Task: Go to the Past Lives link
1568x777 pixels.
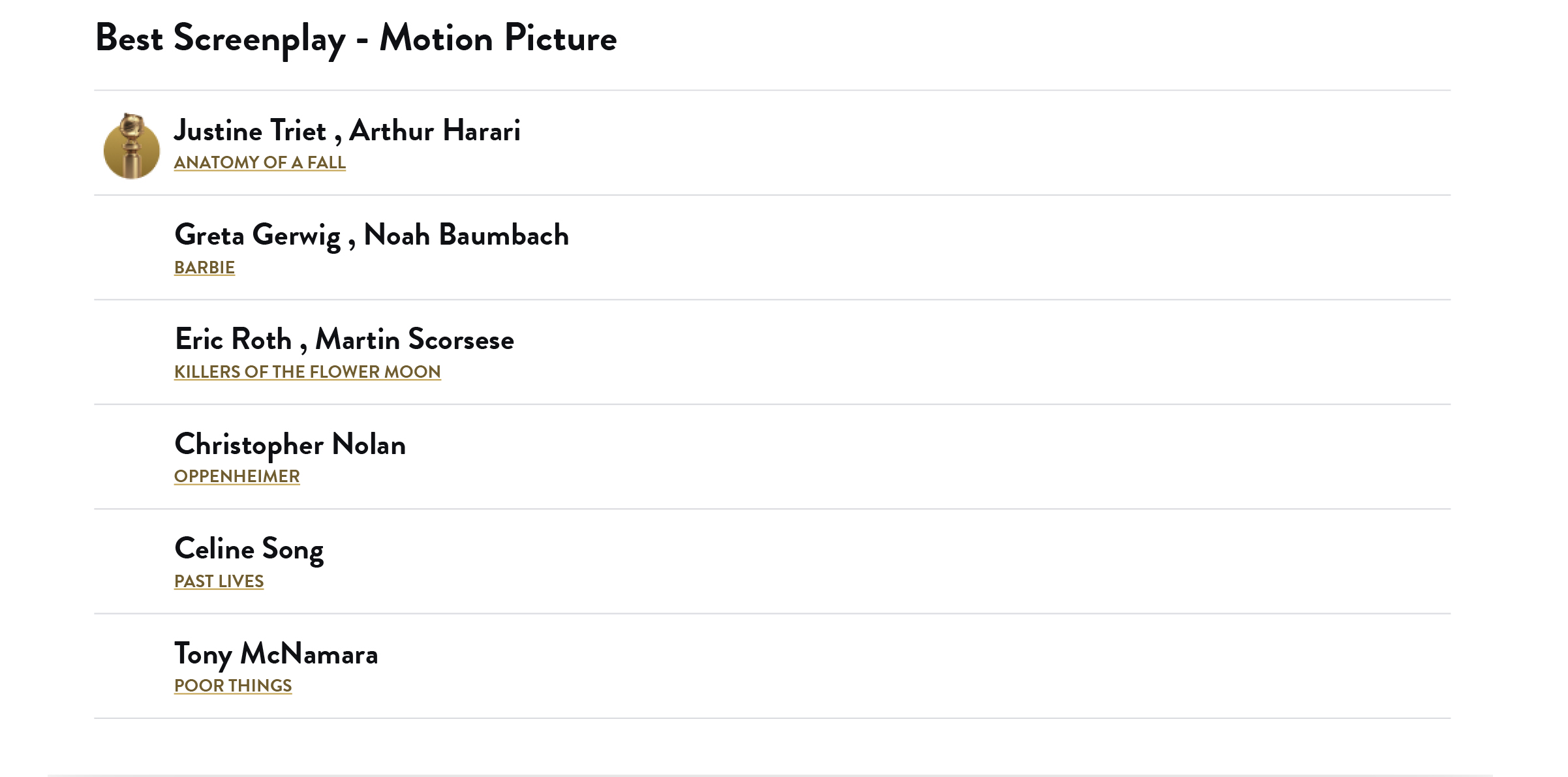Action: pos(219,581)
